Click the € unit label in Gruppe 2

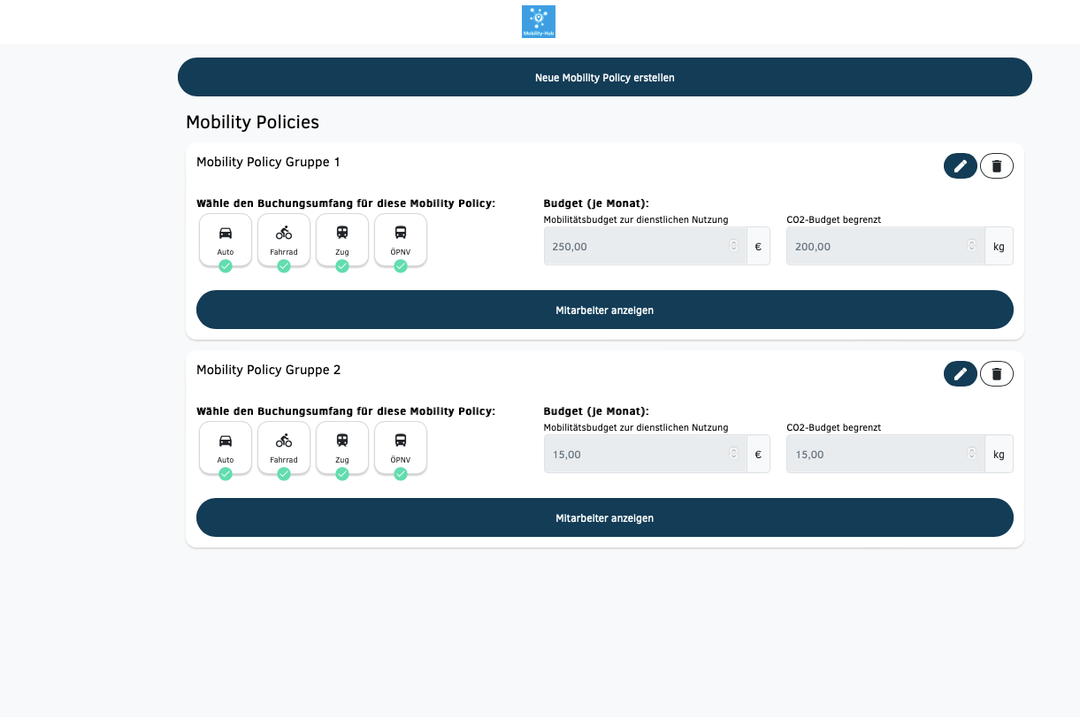pyautogui.click(x=758, y=454)
